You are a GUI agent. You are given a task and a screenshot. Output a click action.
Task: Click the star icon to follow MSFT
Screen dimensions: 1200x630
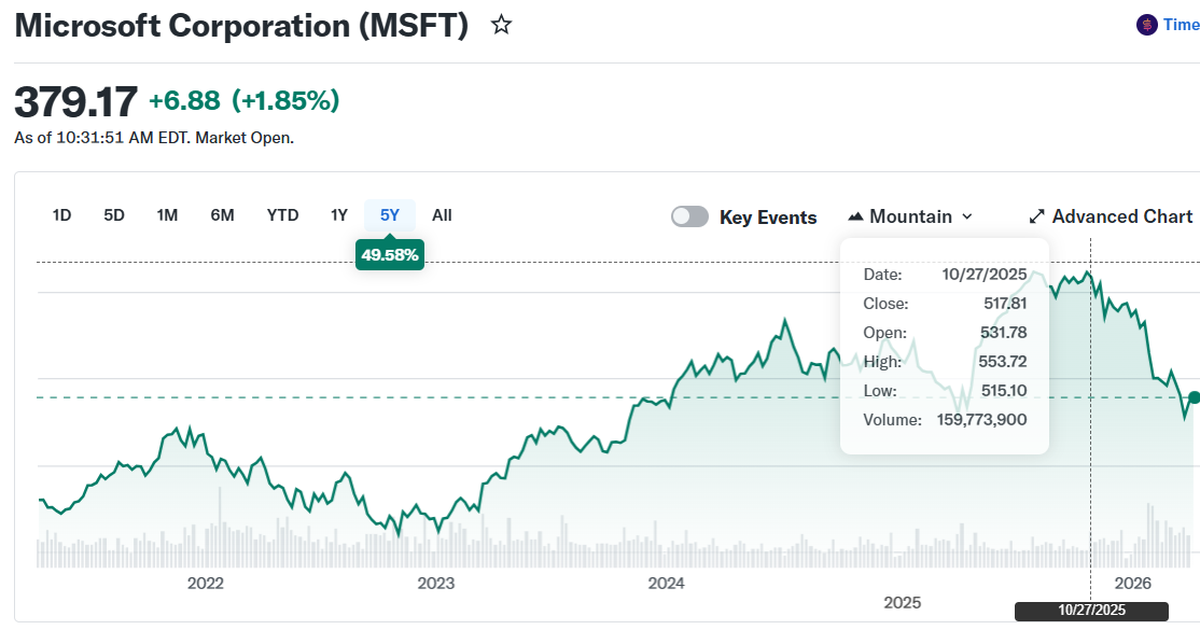pos(501,25)
